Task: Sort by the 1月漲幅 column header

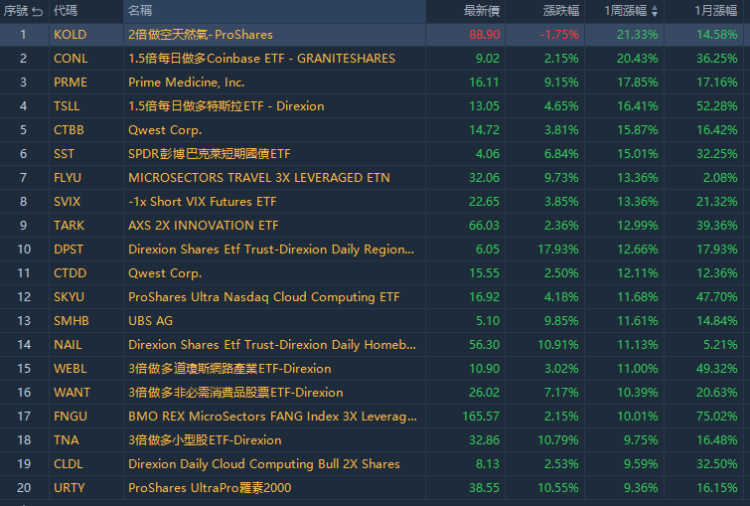Action: pyautogui.click(x=716, y=11)
